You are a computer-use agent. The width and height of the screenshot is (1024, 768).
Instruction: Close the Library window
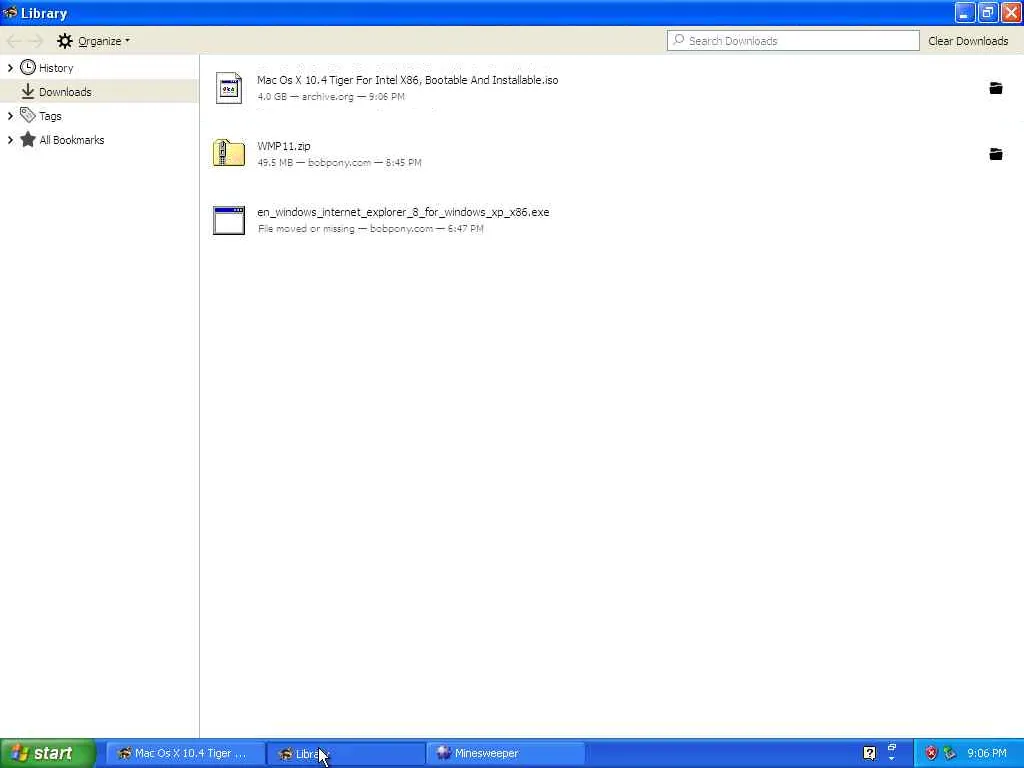click(1011, 12)
